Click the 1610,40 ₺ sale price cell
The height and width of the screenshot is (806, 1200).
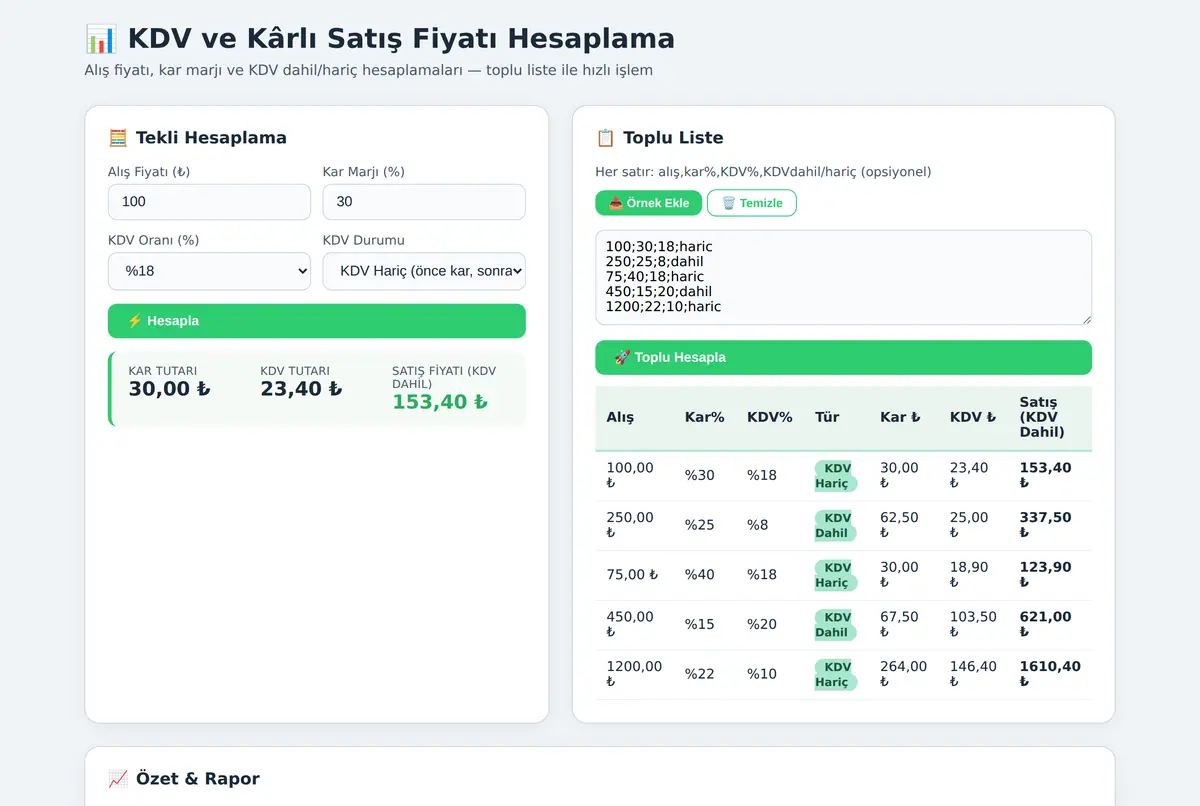pos(1050,674)
